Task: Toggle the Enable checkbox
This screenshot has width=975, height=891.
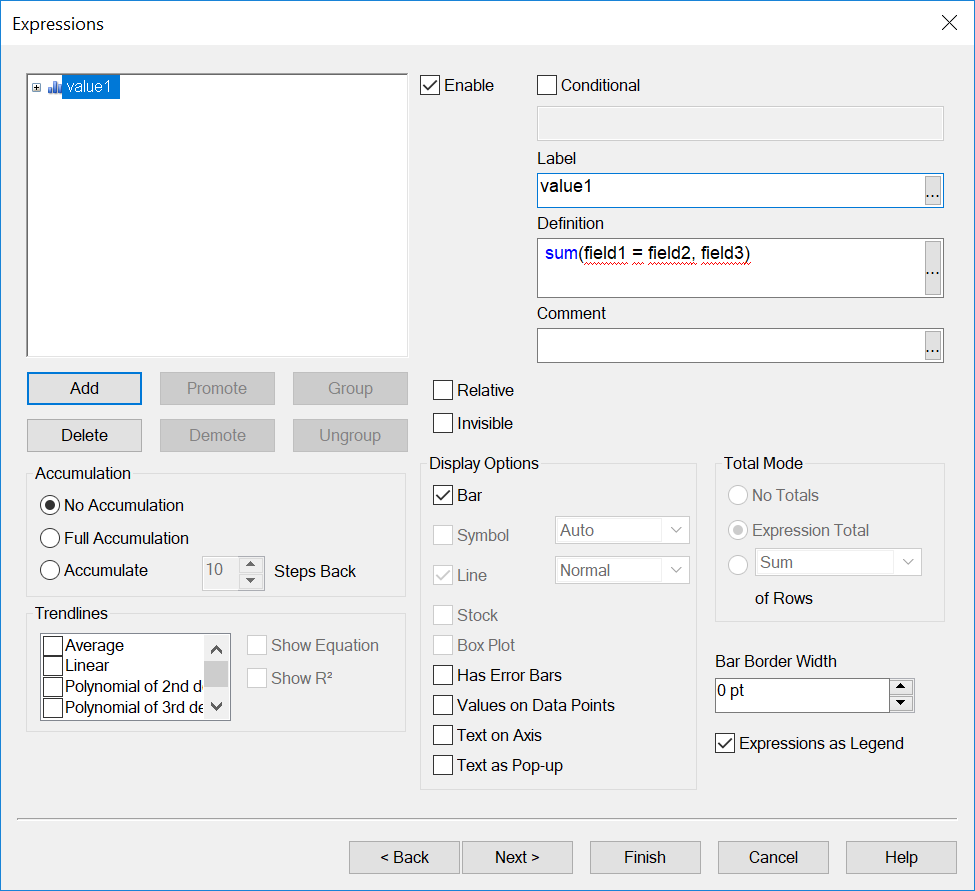Action: (x=430, y=85)
